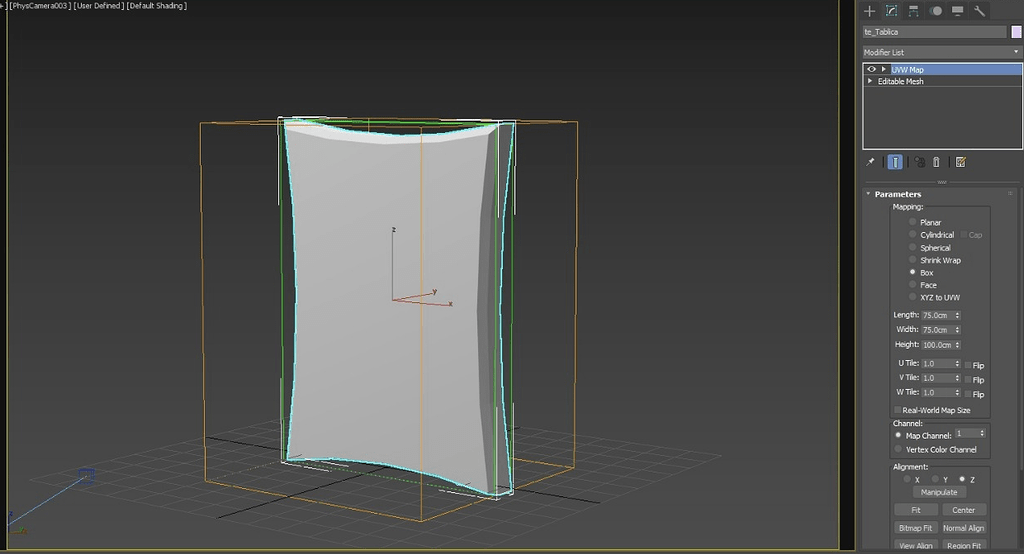Image resolution: width=1024 pixels, height=554 pixels.
Task: Expand the Editable Mesh stack entry
Action: tap(871, 81)
